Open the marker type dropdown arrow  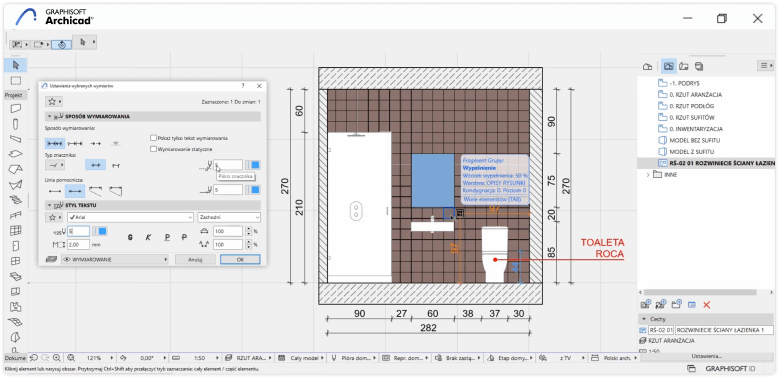pyautogui.click(x=63, y=165)
